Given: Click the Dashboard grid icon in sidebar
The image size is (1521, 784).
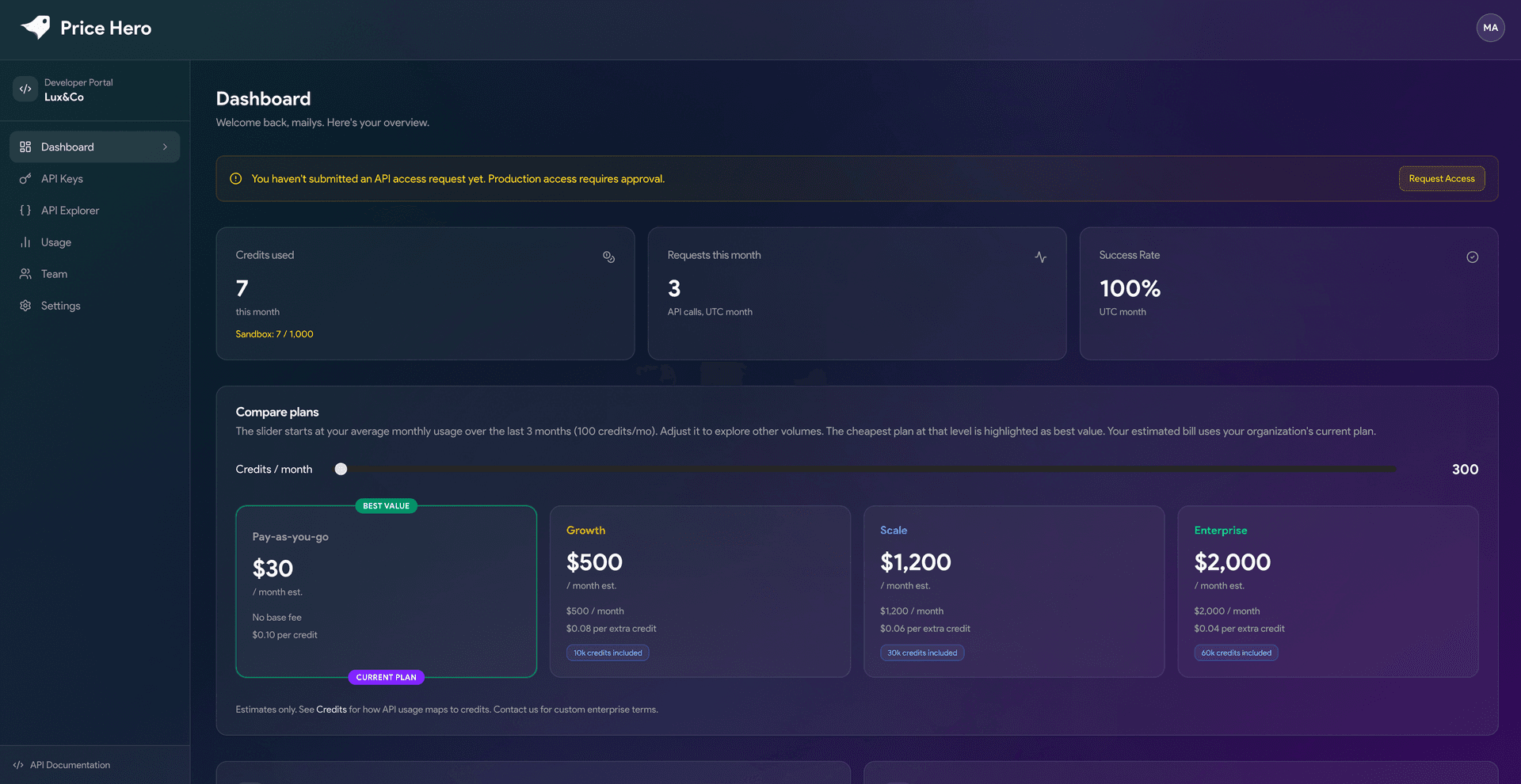Looking at the screenshot, I should click(25, 147).
